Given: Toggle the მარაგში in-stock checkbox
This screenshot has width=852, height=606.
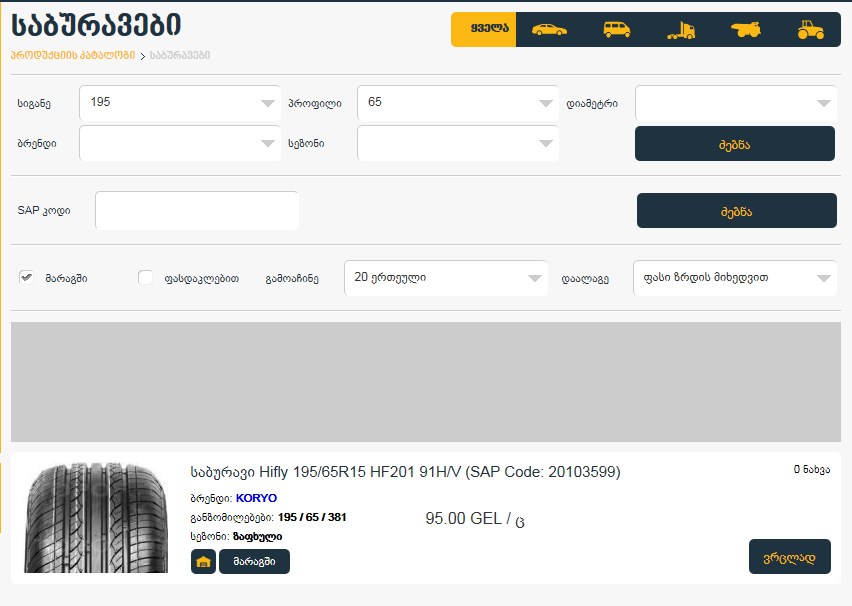Looking at the screenshot, I should [x=26, y=278].
